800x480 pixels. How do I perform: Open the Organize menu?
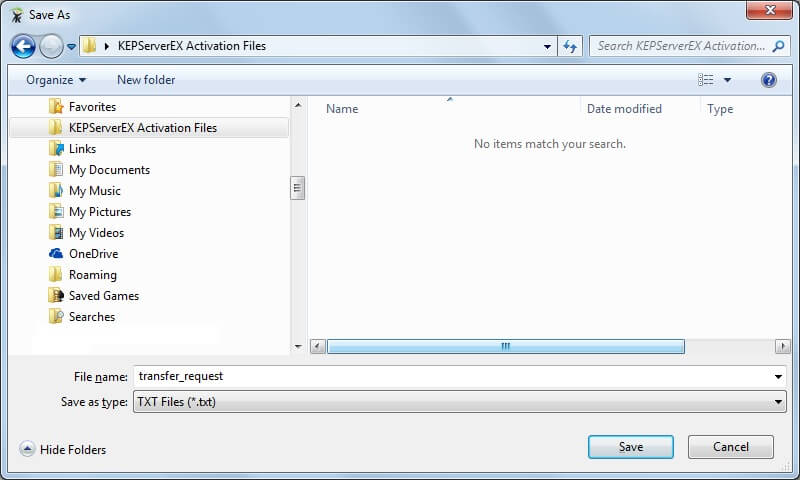coord(56,80)
